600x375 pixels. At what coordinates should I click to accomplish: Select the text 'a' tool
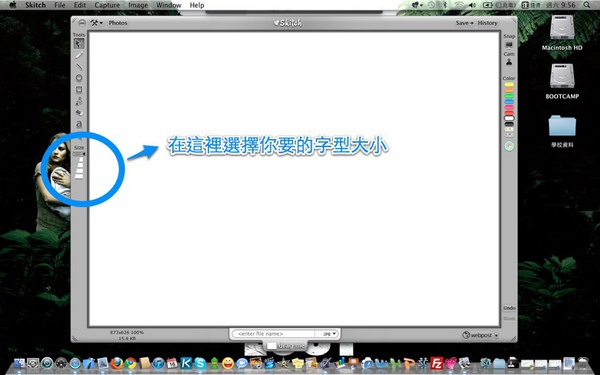click(79, 124)
